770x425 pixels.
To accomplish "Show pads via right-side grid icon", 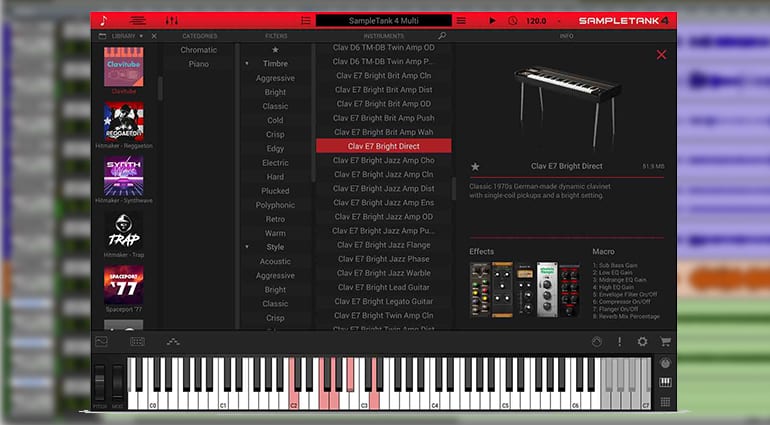I will [665, 402].
